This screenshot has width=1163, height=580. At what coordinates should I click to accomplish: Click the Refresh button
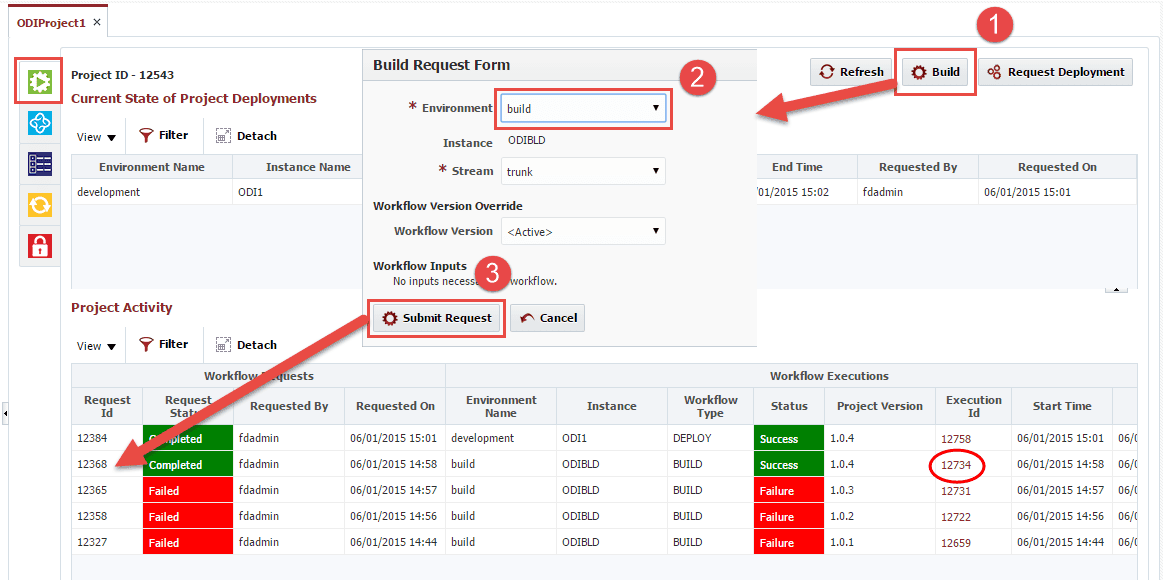click(851, 72)
